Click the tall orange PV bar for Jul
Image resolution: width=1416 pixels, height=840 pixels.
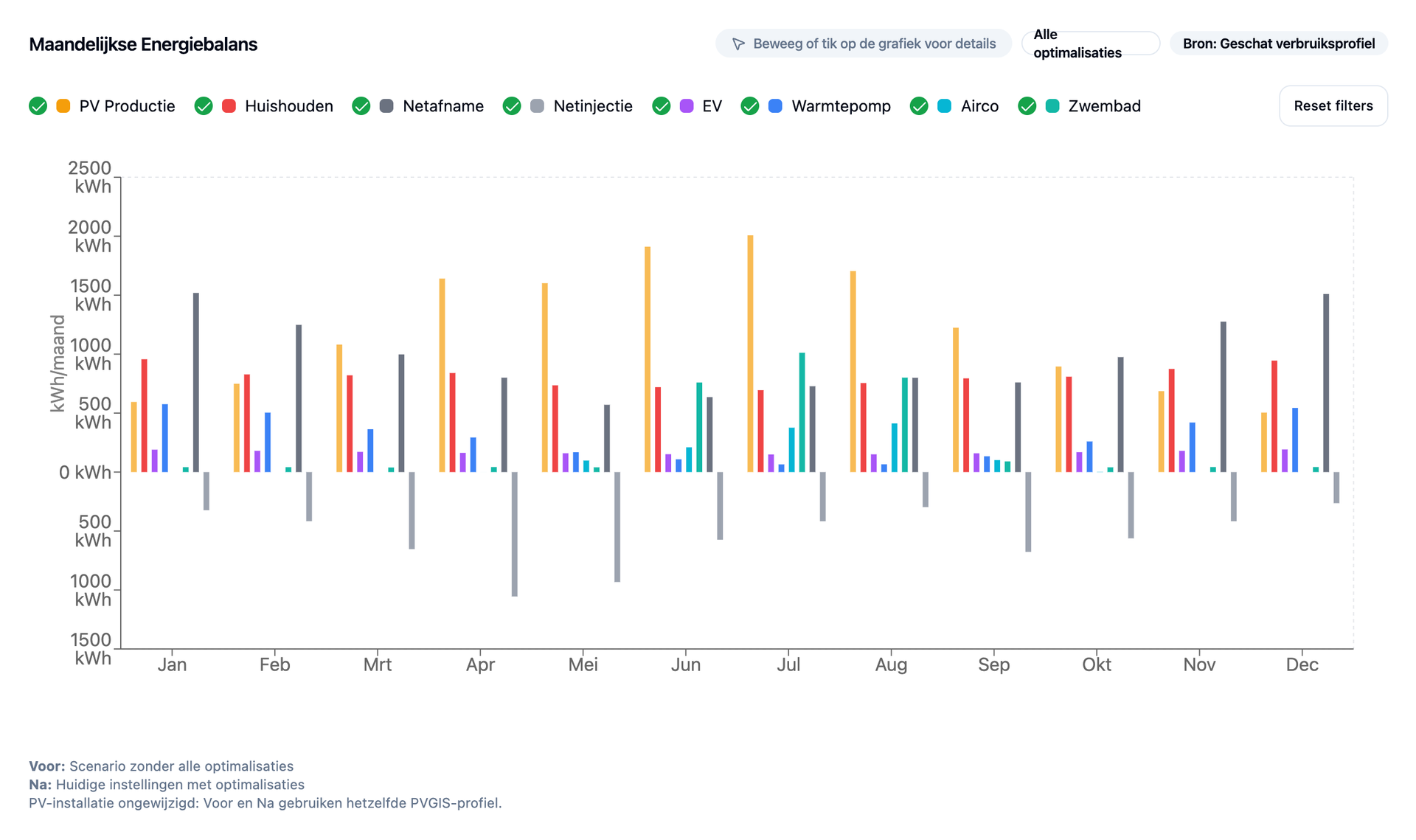pyautogui.click(x=751, y=354)
